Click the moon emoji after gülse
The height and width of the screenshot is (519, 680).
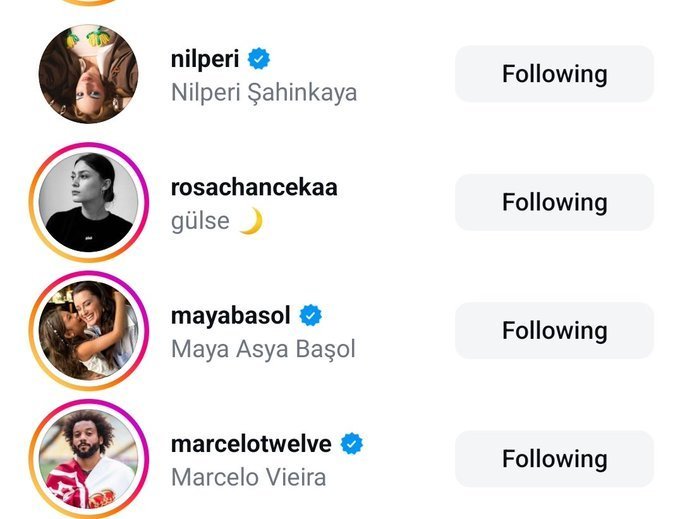[x=251, y=221]
